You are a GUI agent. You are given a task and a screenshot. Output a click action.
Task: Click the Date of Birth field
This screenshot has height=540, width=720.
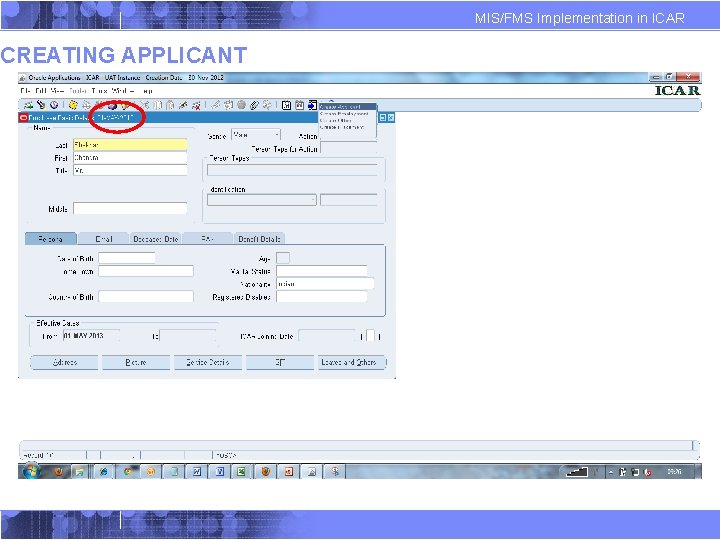pyautogui.click(x=127, y=258)
